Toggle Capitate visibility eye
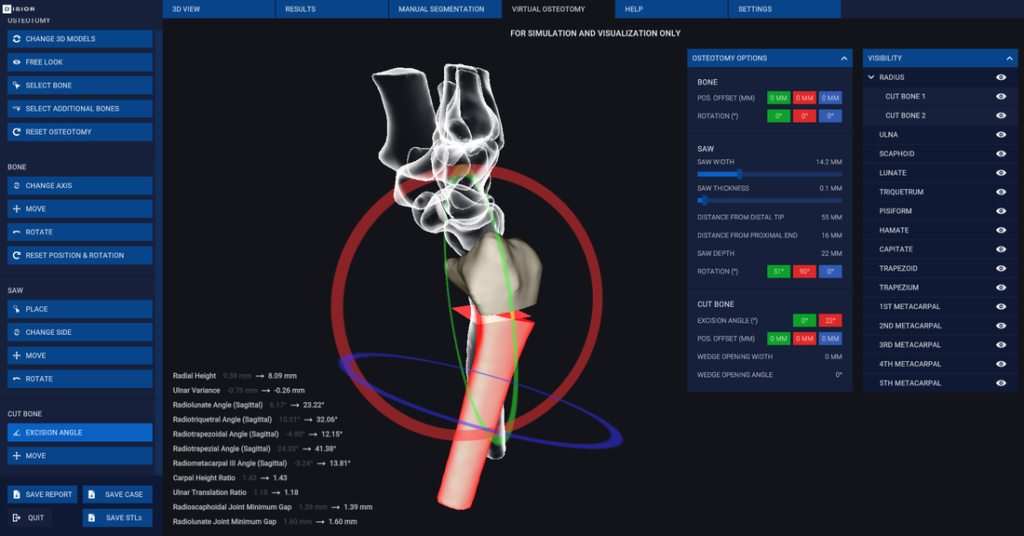The image size is (1024, 536). (x=1001, y=249)
